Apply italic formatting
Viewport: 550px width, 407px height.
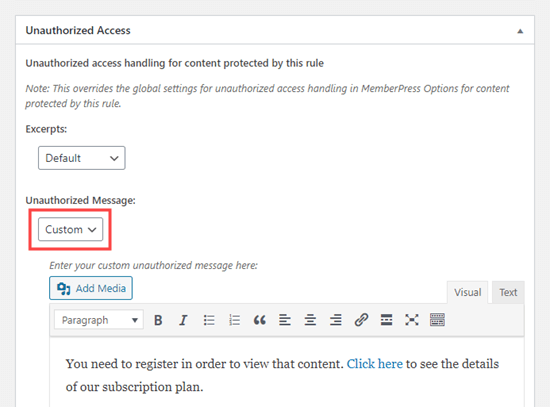[x=183, y=320]
